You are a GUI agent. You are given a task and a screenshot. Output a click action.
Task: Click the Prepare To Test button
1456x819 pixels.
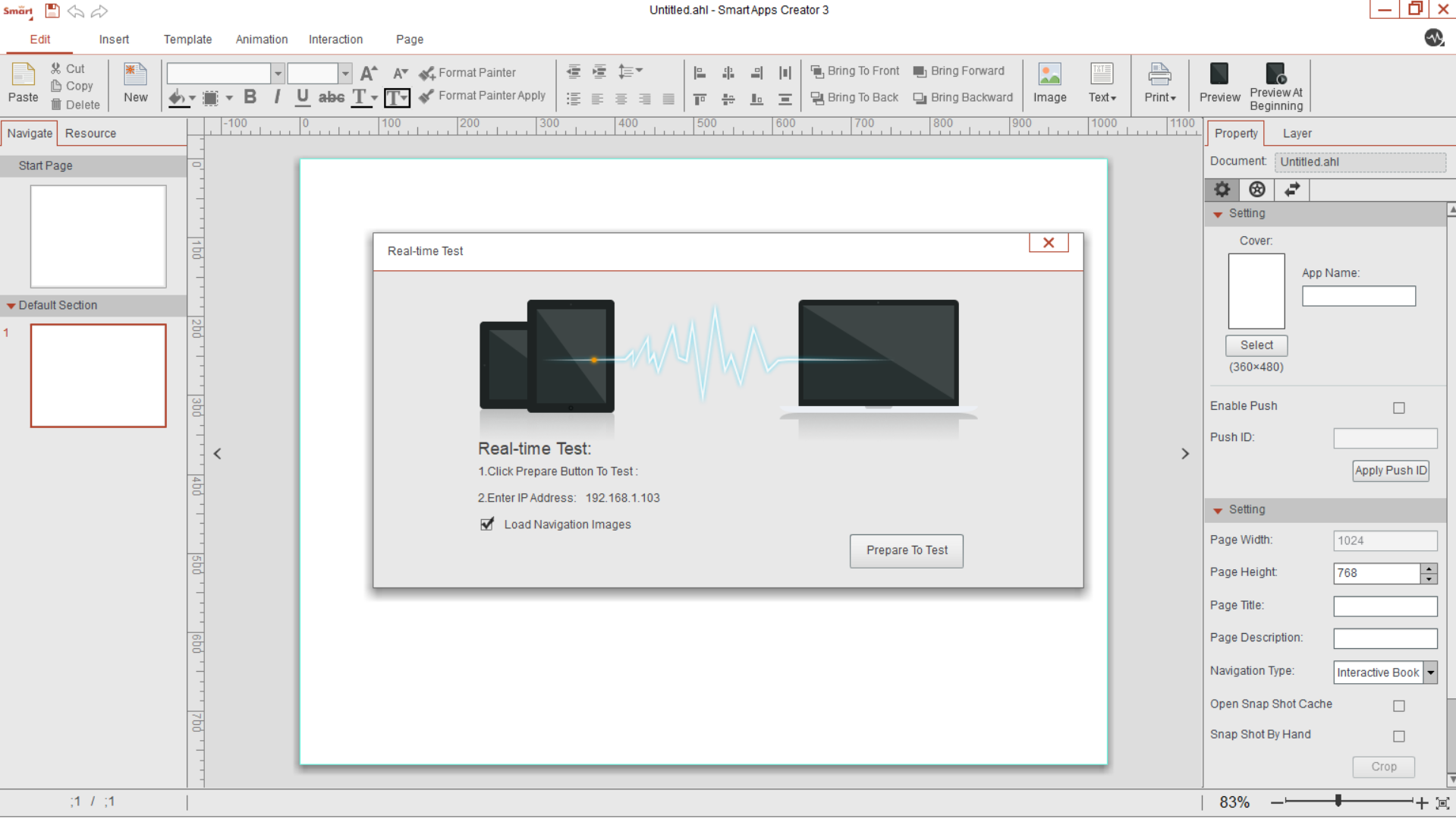coord(906,550)
